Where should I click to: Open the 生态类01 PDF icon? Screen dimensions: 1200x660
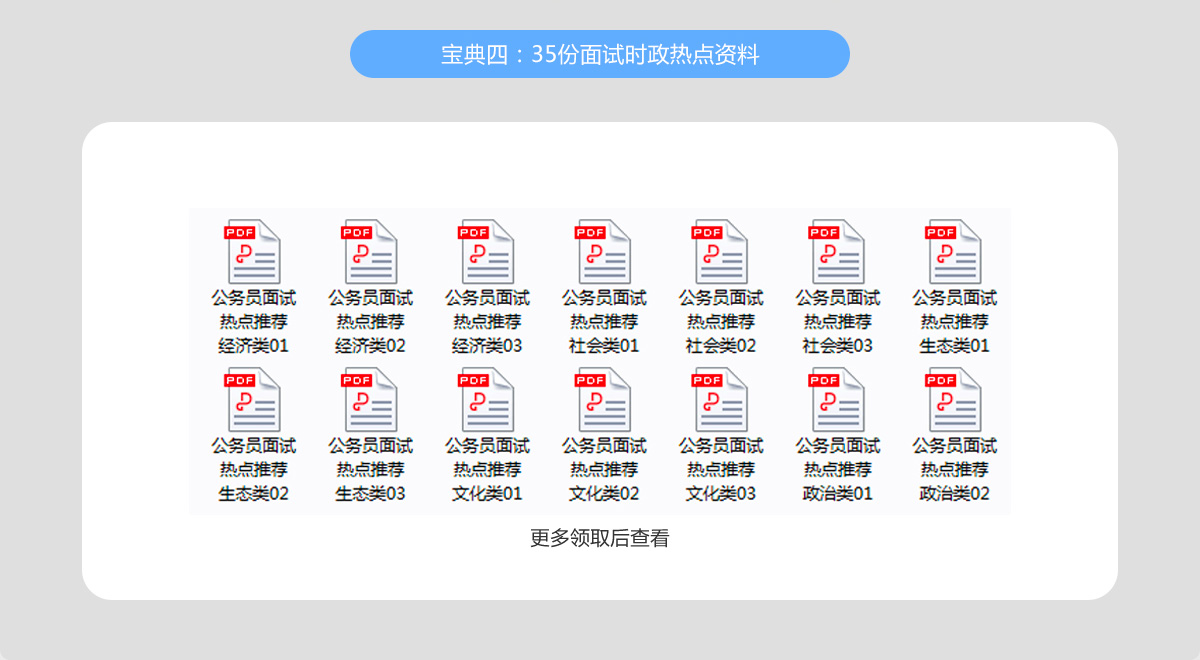pyautogui.click(x=954, y=252)
